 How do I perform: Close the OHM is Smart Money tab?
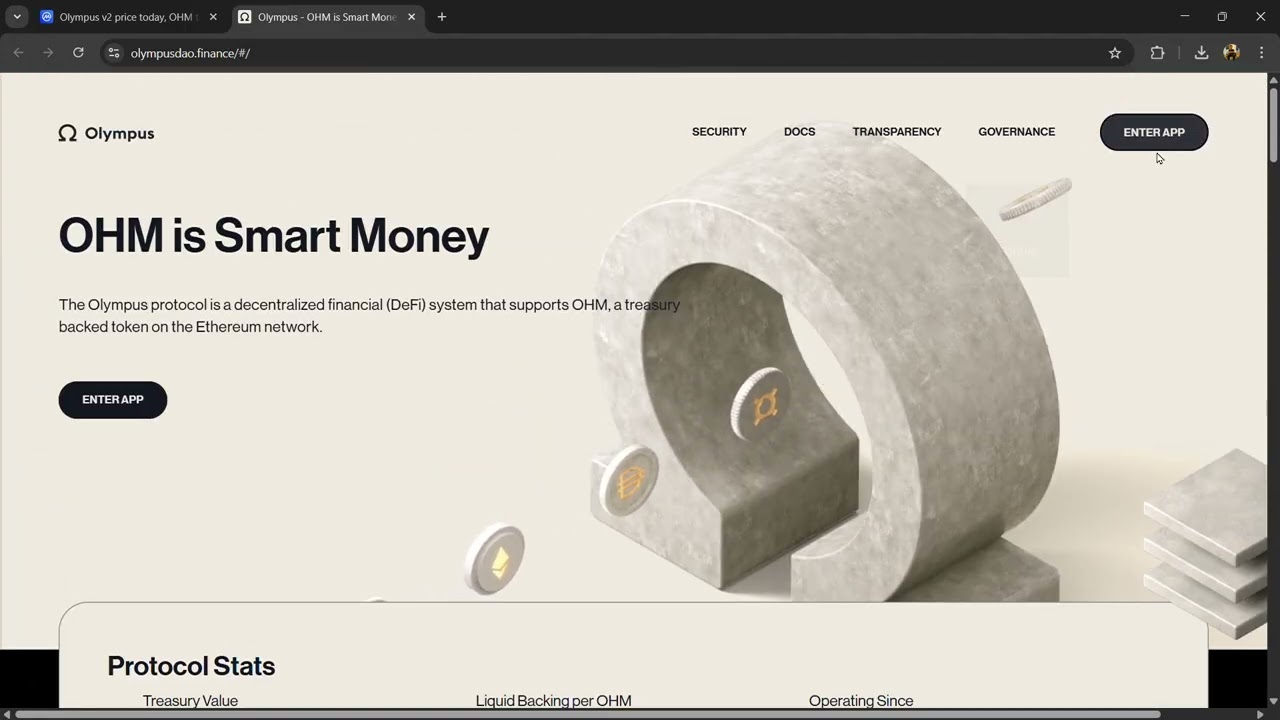tap(411, 17)
